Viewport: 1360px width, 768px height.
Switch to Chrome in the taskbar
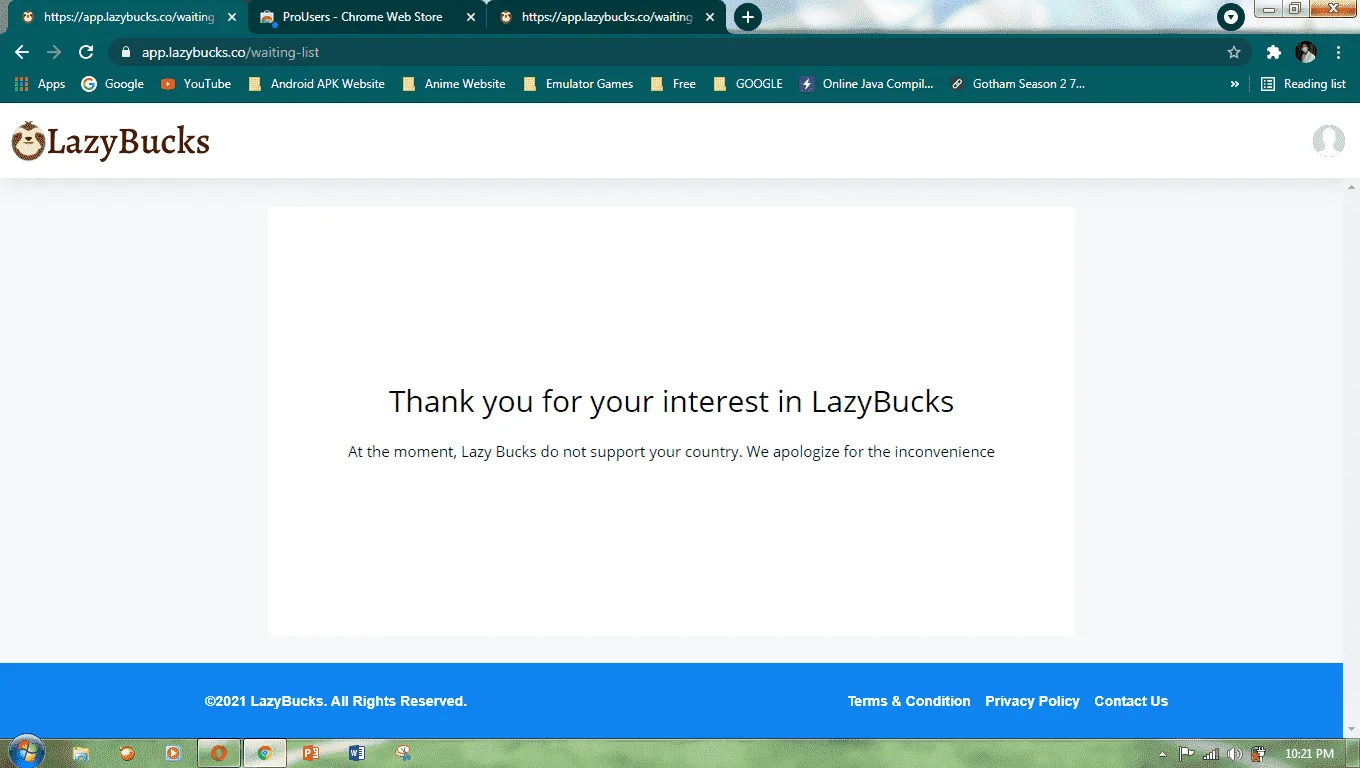click(x=265, y=753)
